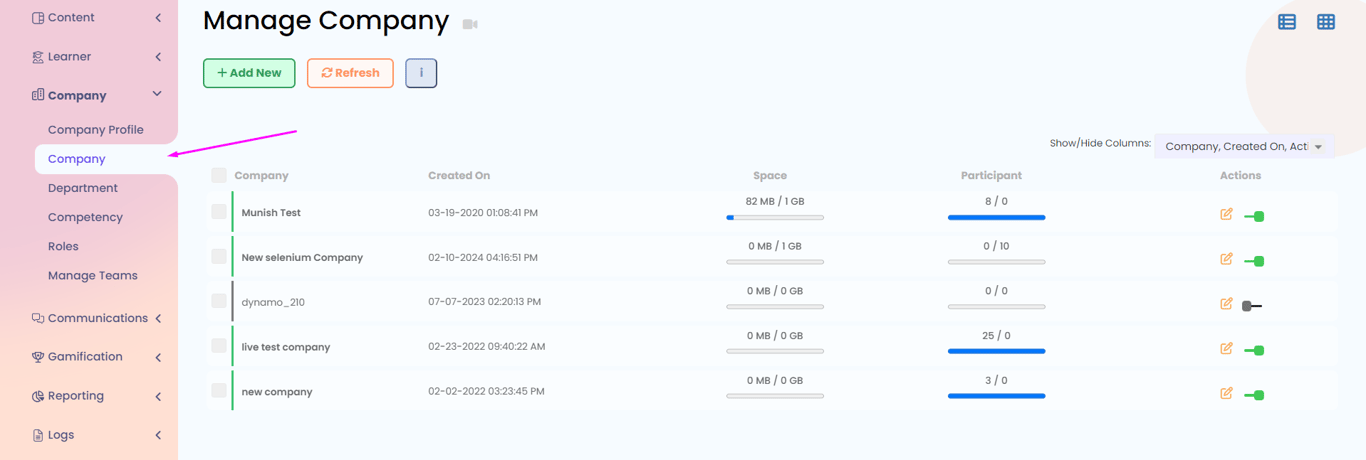The width and height of the screenshot is (1366, 460).
Task: Click the Communications chat icon
Action: pyautogui.click(x=38, y=318)
